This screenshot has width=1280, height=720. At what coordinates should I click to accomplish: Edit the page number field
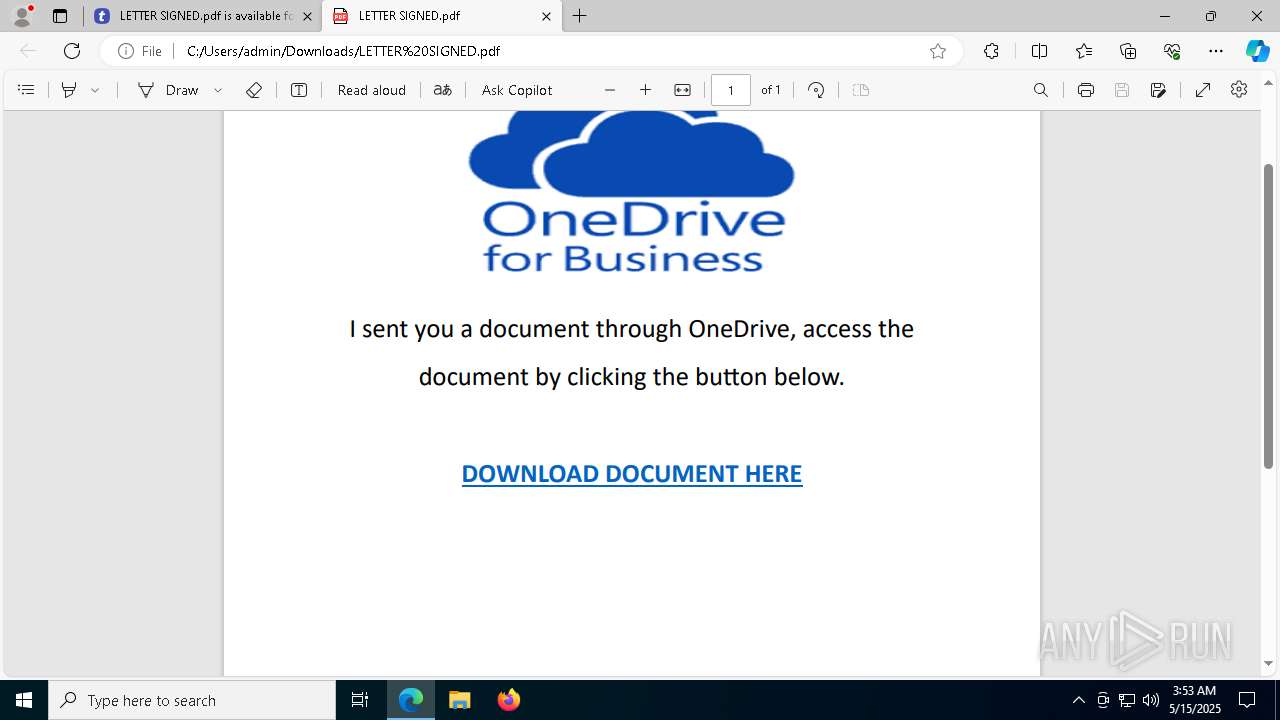pyautogui.click(x=731, y=90)
